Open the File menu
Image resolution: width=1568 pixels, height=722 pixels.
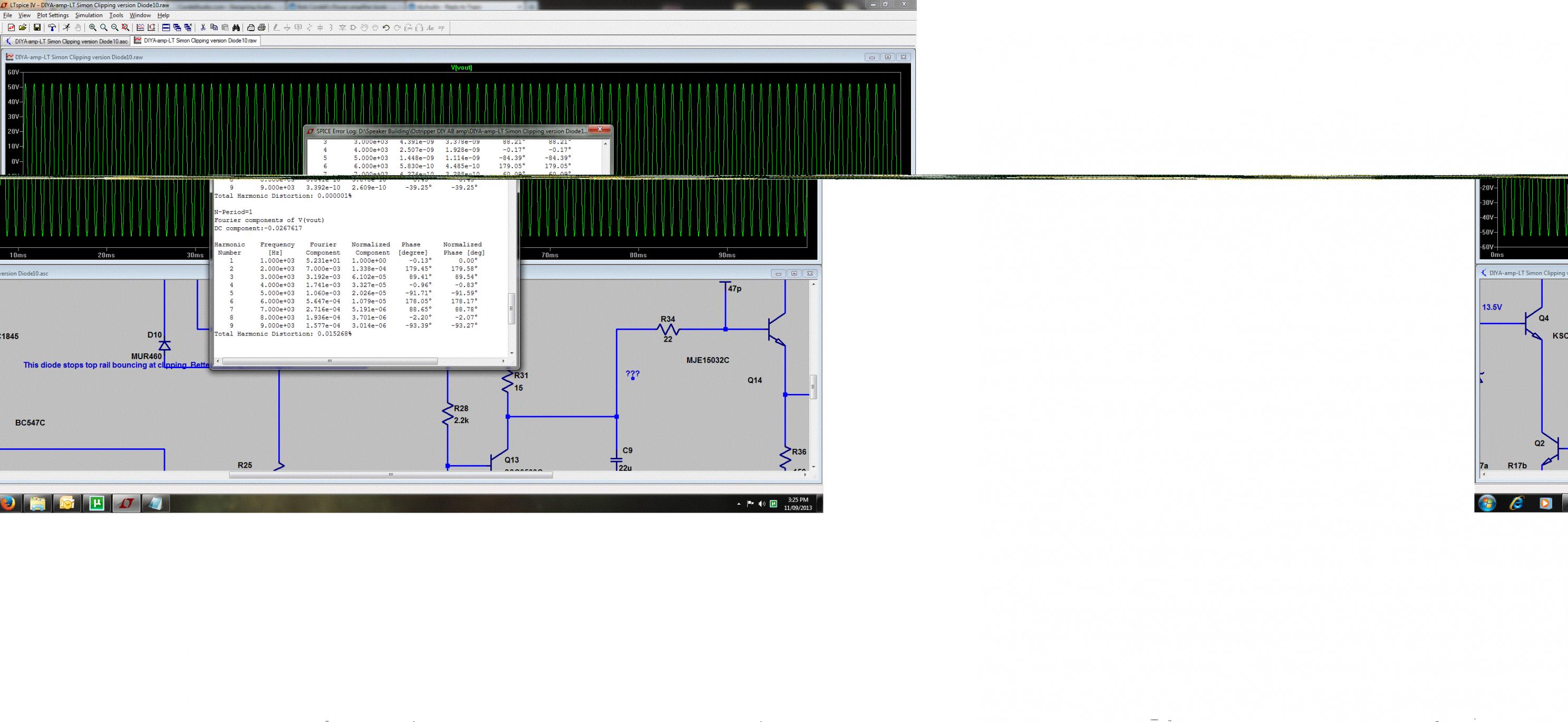point(7,15)
